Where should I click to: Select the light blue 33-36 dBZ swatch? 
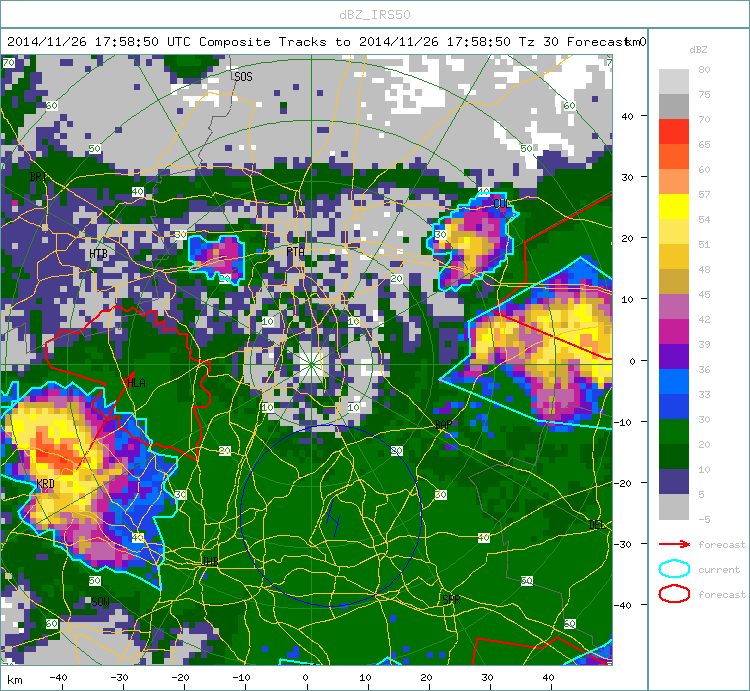click(x=674, y=382)
